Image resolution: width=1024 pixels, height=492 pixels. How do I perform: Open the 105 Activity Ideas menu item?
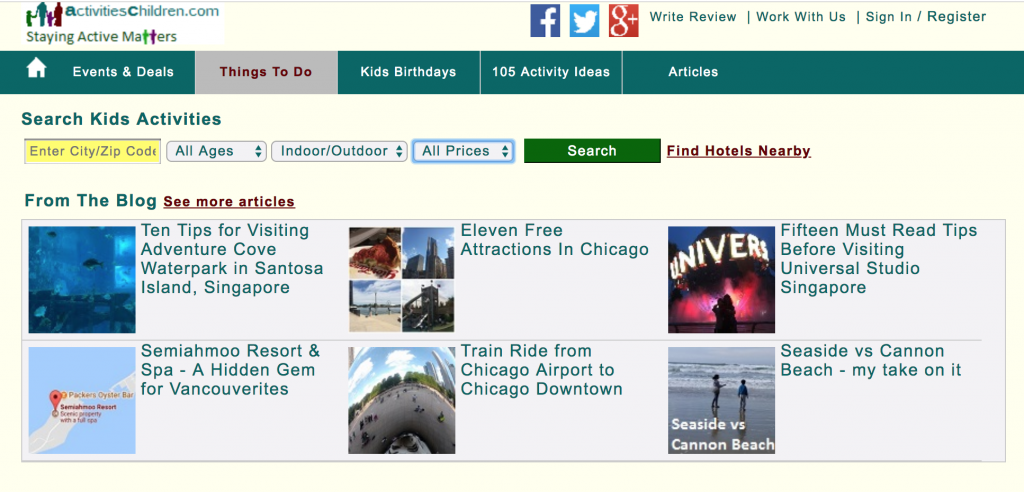point(551,72)
